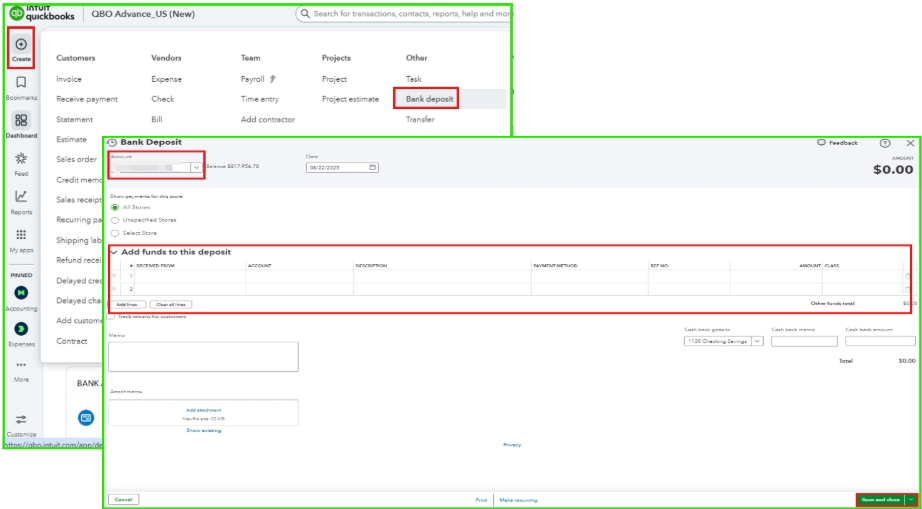
Task: Select the Unspecified Stores radio option
Action: pyautogui.click(x=115, y=219)
